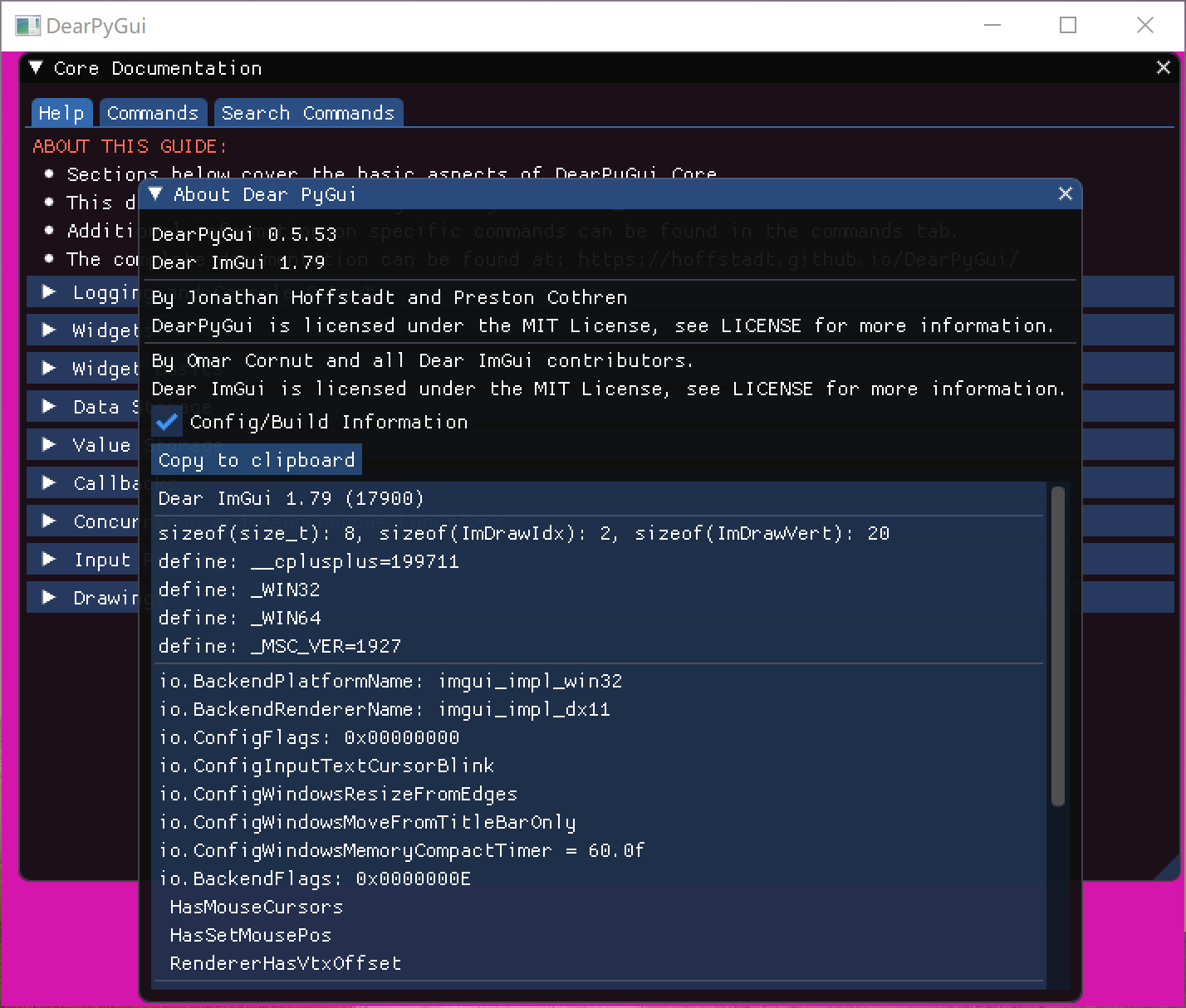This screenshot has height=1008, width=1186.
Task: Expand the Drawing section arrow
Action: [49, 597]
